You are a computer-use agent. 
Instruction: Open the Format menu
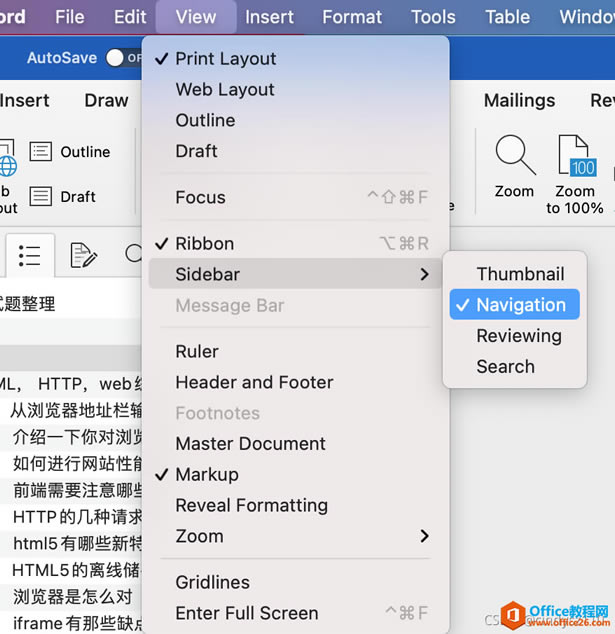tap(352, 17)
